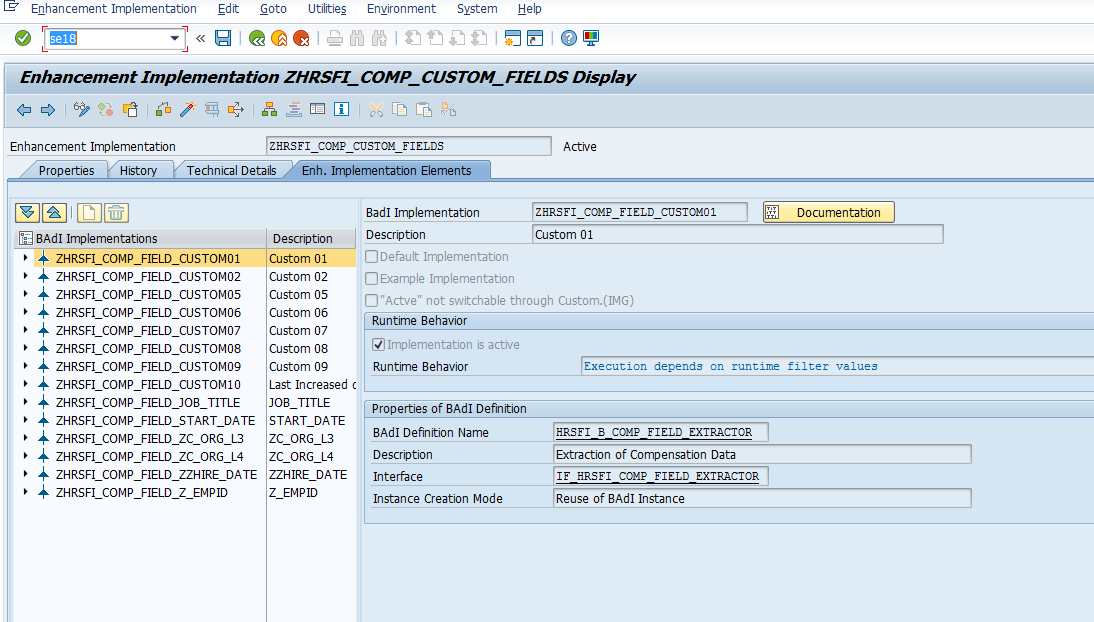1094x622 pixels.
Task: Enable the Default Implementation checkbox
Action: [370, 257]
